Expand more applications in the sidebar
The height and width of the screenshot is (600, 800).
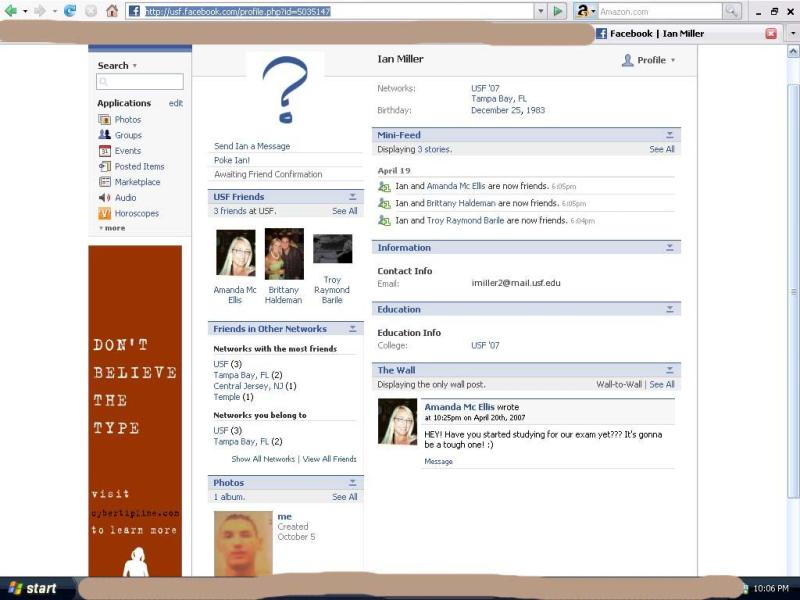coord(112,228)
